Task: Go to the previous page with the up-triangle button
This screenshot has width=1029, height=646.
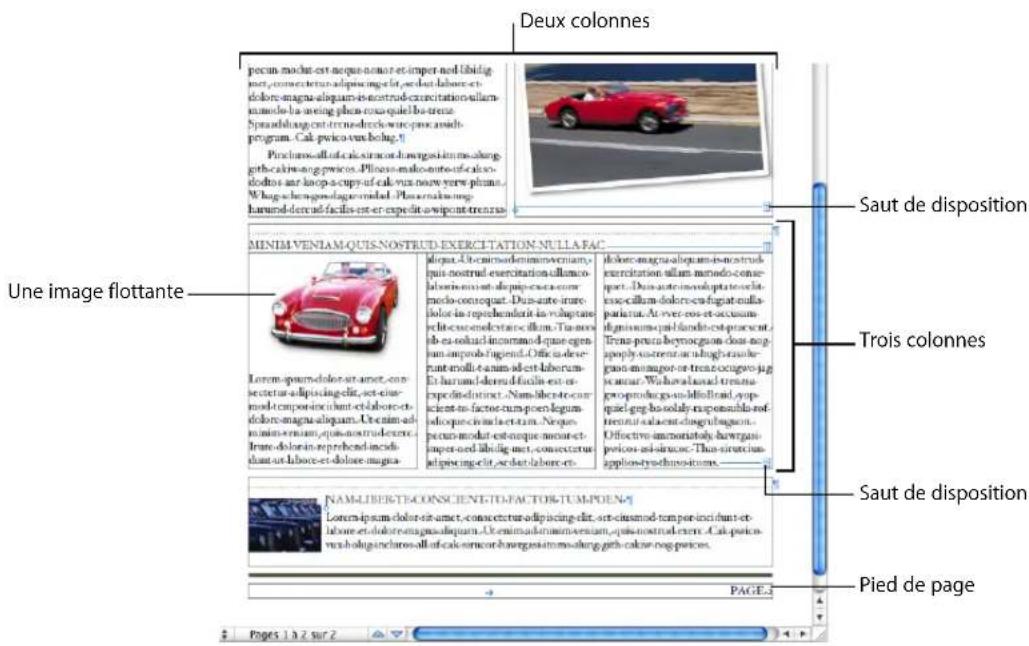Action: [378, 634]
